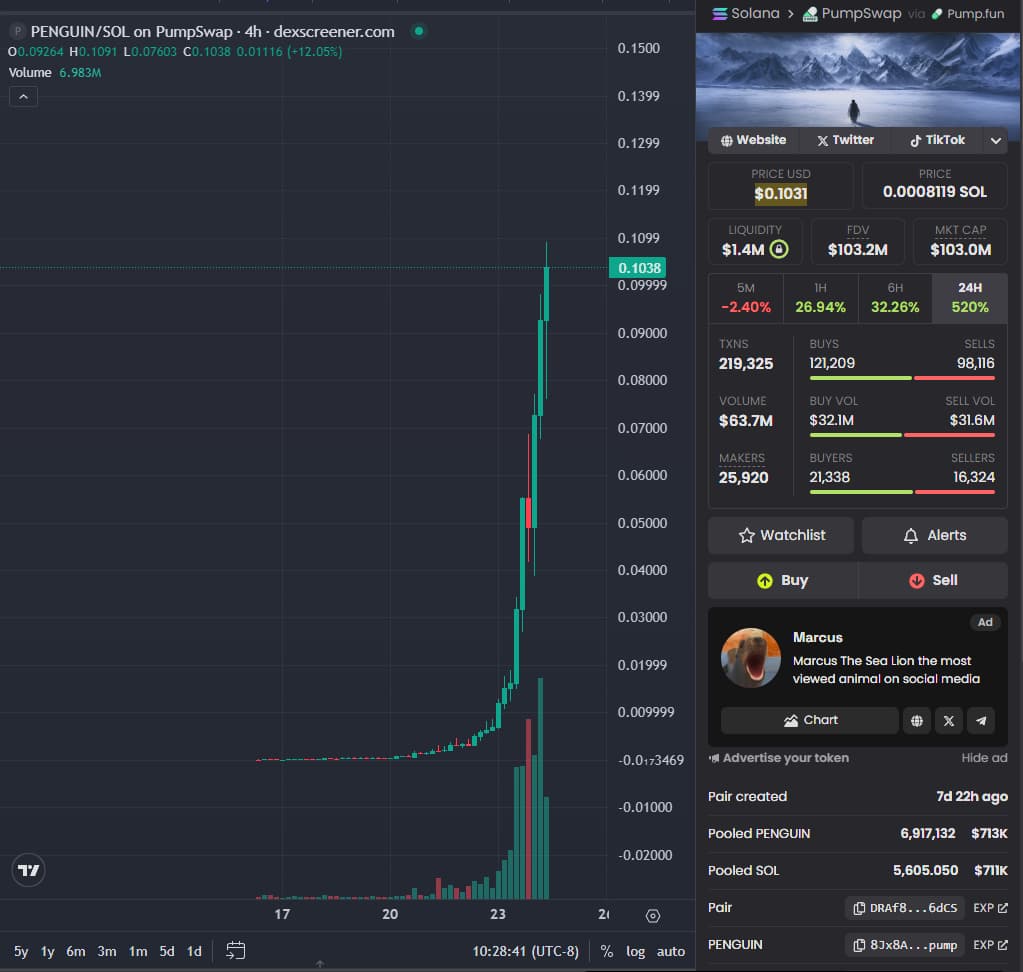Viewport: 1023px width, 972px height.
Task: Switch to the 6H stats tab
Action: tap(895, 298)
